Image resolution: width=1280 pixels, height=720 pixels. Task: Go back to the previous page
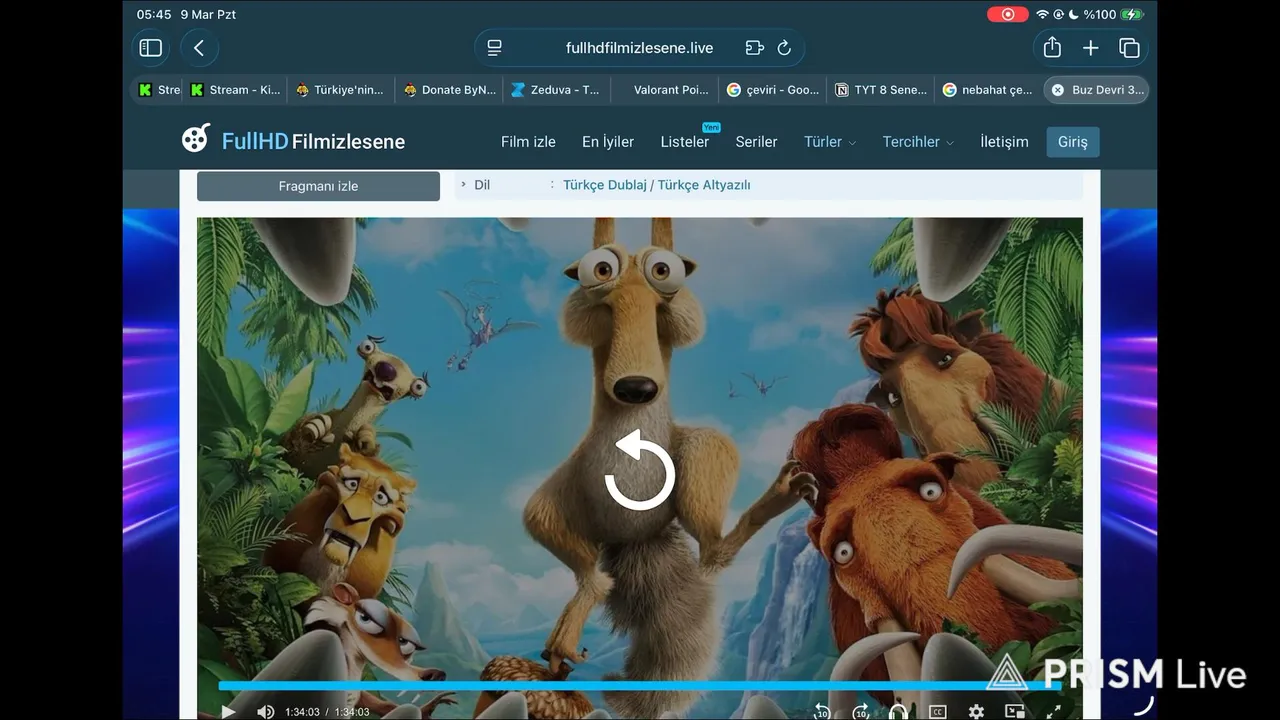199,48
